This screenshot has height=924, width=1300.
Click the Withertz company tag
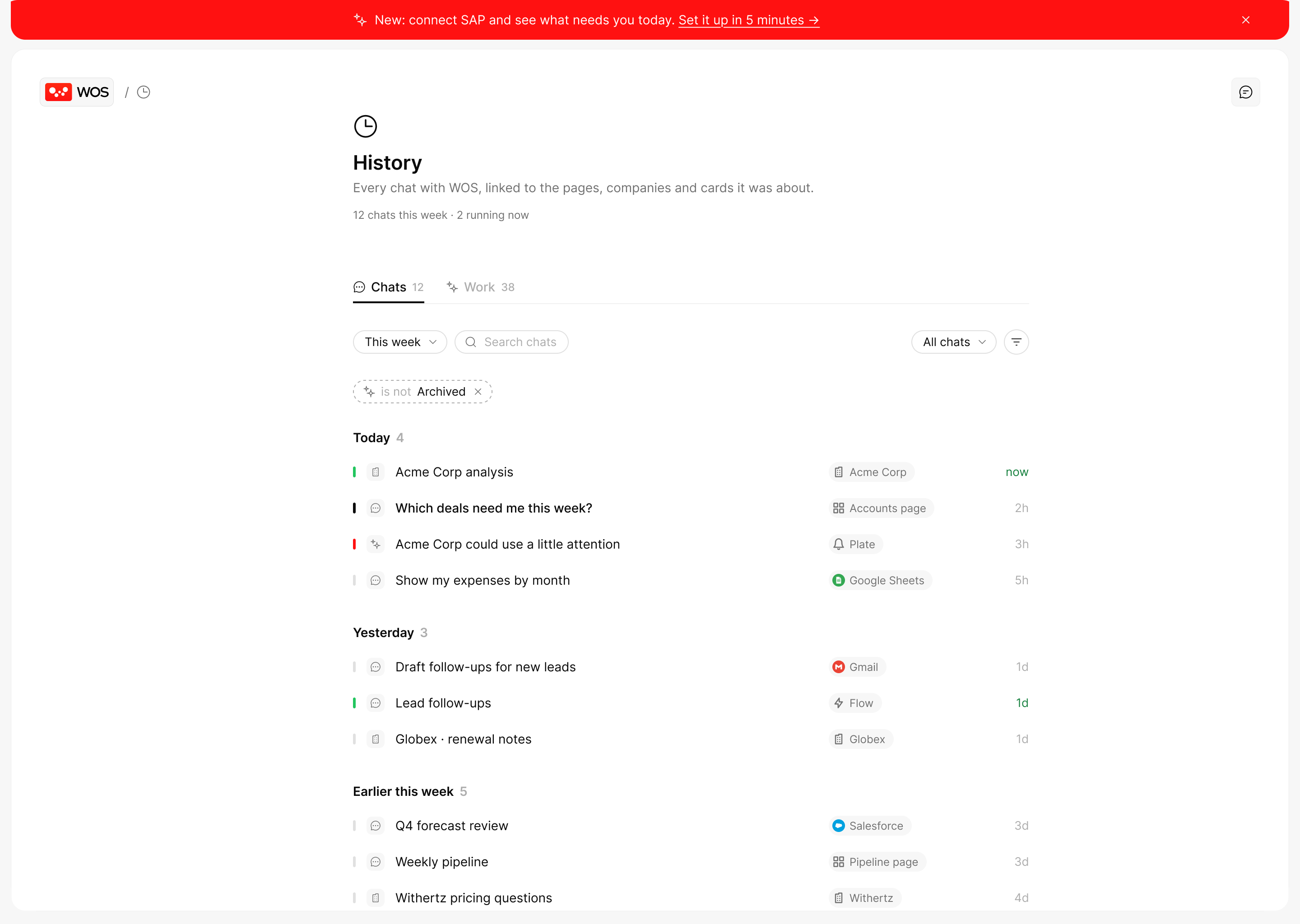pyautogui.click(x=864, y=898)
